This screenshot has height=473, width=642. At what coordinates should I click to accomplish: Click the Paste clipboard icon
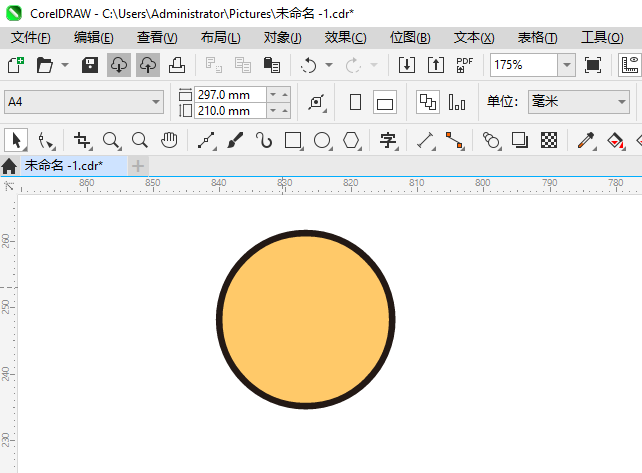coord(272,65)
